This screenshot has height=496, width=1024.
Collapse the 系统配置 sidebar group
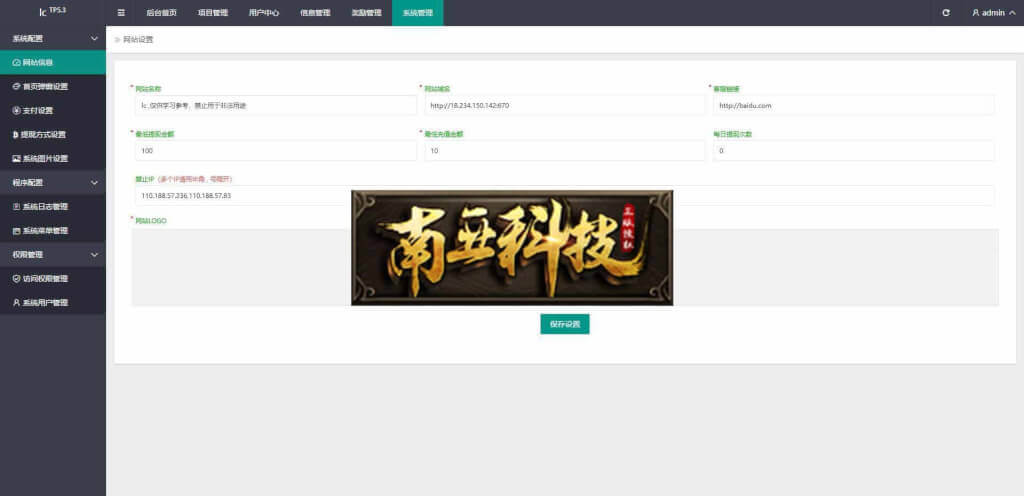click(53, 39)
